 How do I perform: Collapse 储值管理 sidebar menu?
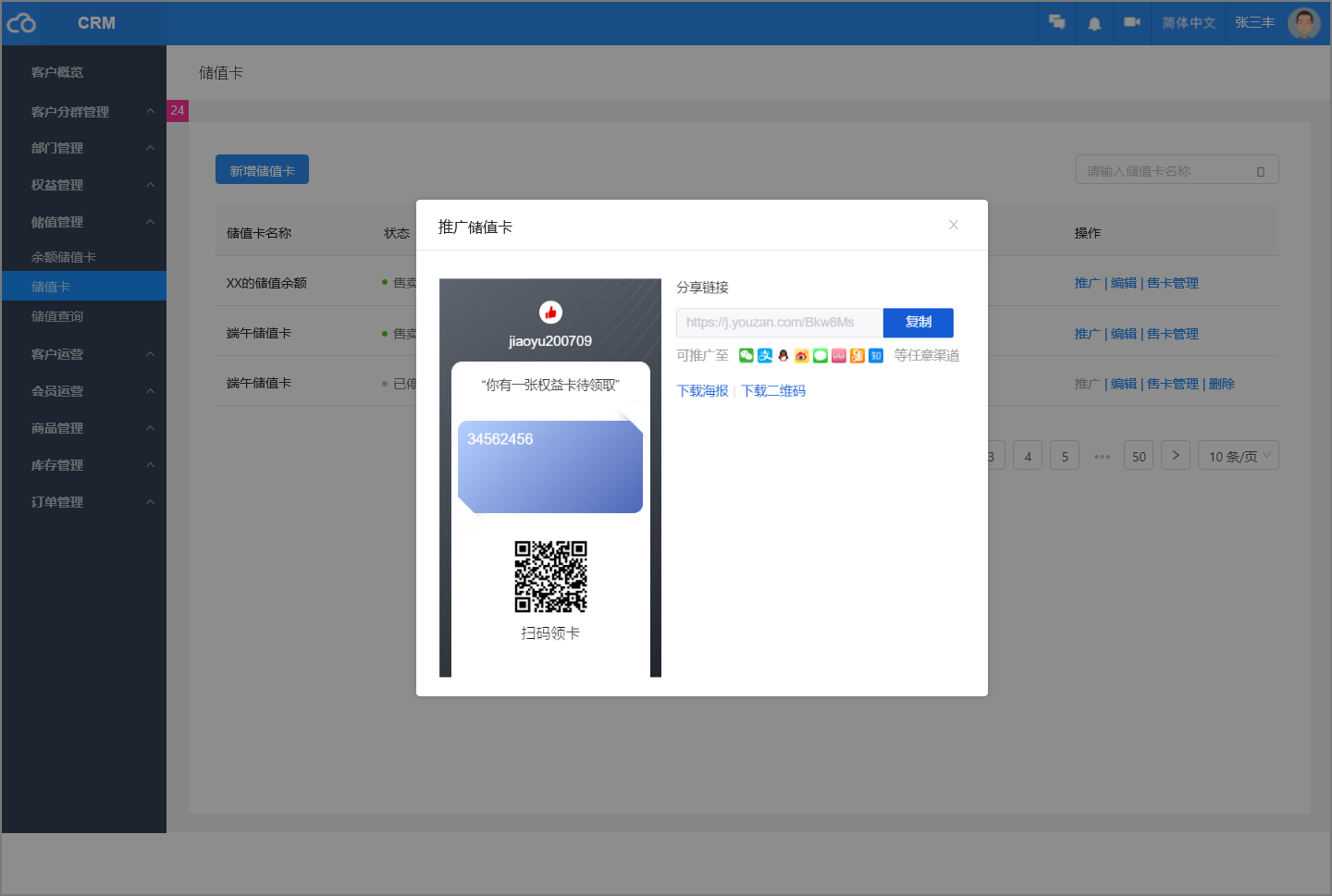pos(84,222)
